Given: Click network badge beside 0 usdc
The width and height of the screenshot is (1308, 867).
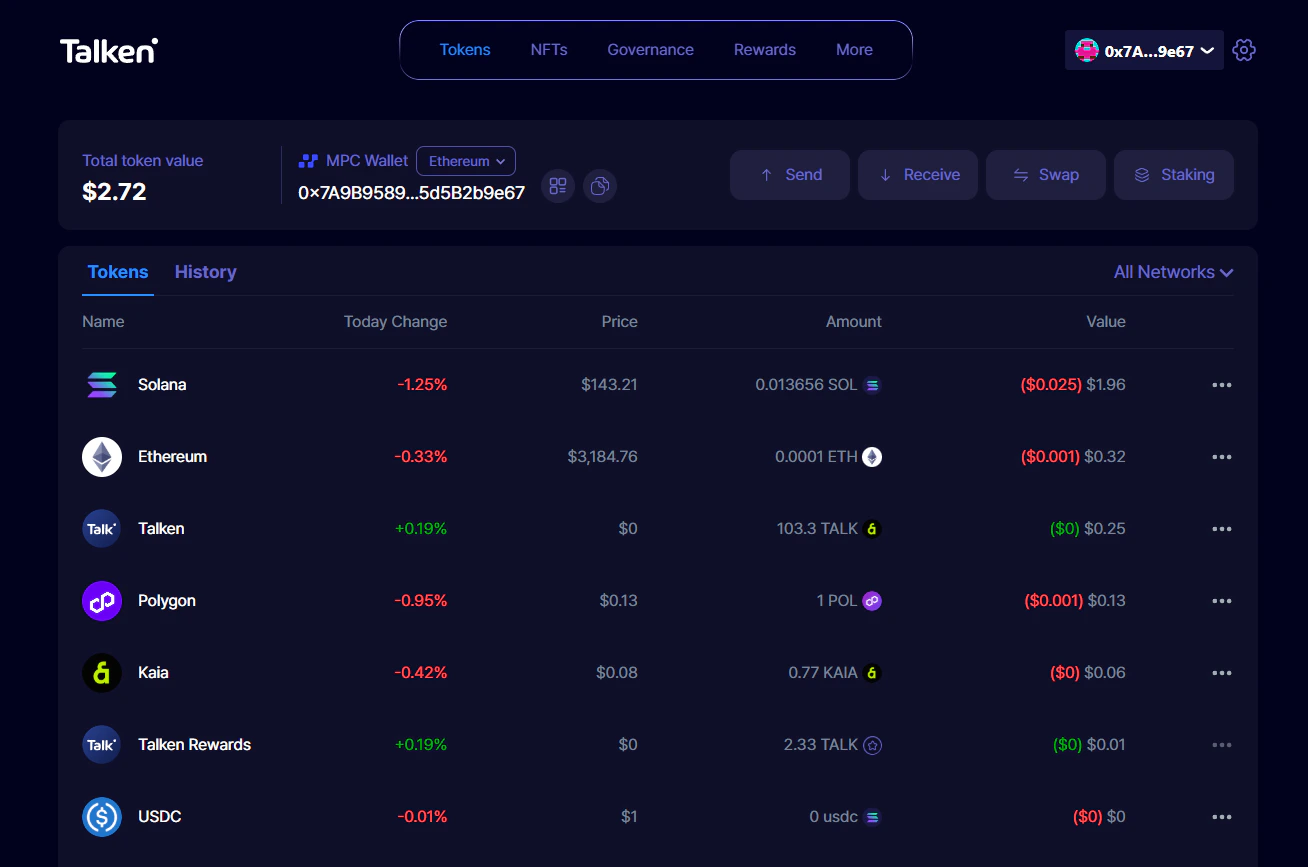Looking at the screenshot, I should tap(872, 817).
